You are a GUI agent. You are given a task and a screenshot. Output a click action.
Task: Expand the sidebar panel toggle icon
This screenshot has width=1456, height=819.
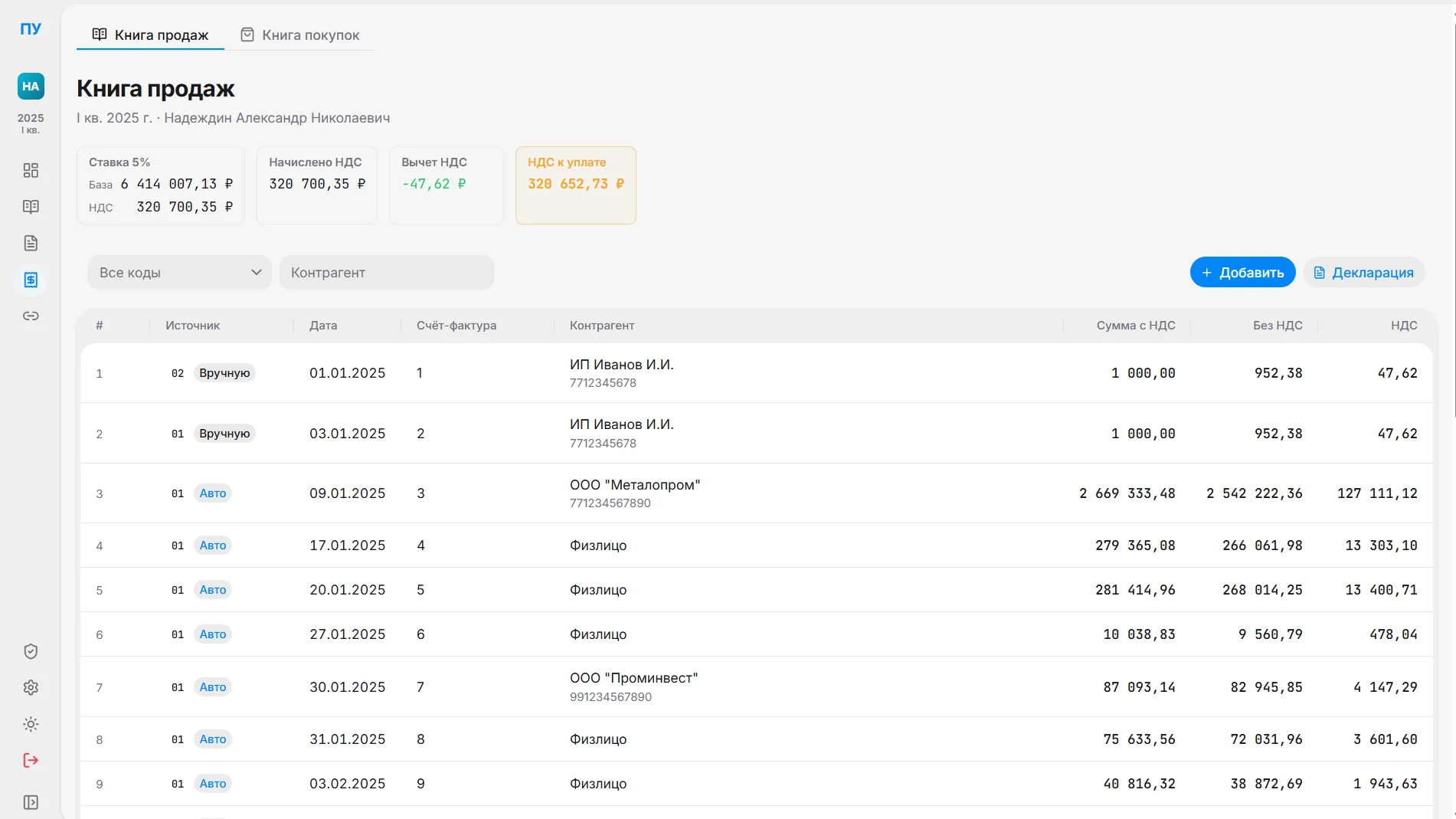(31, 802)
